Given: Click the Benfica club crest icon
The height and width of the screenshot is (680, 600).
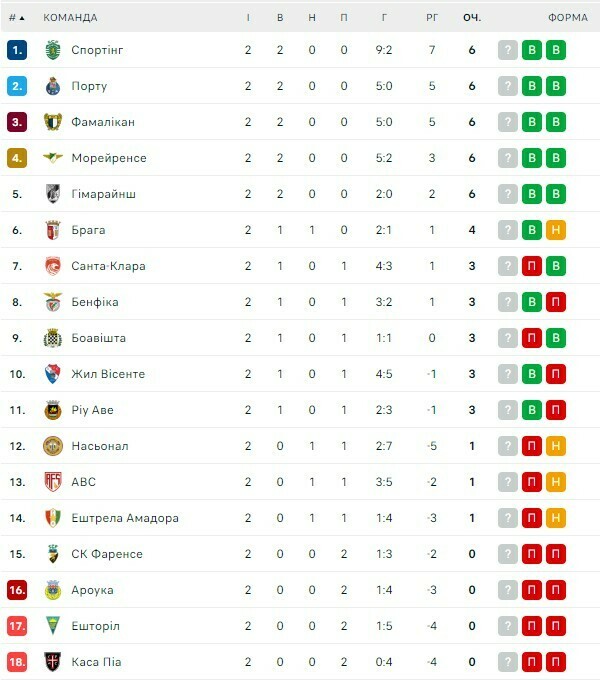Looking at the screenshot, I should pos(53,302).
